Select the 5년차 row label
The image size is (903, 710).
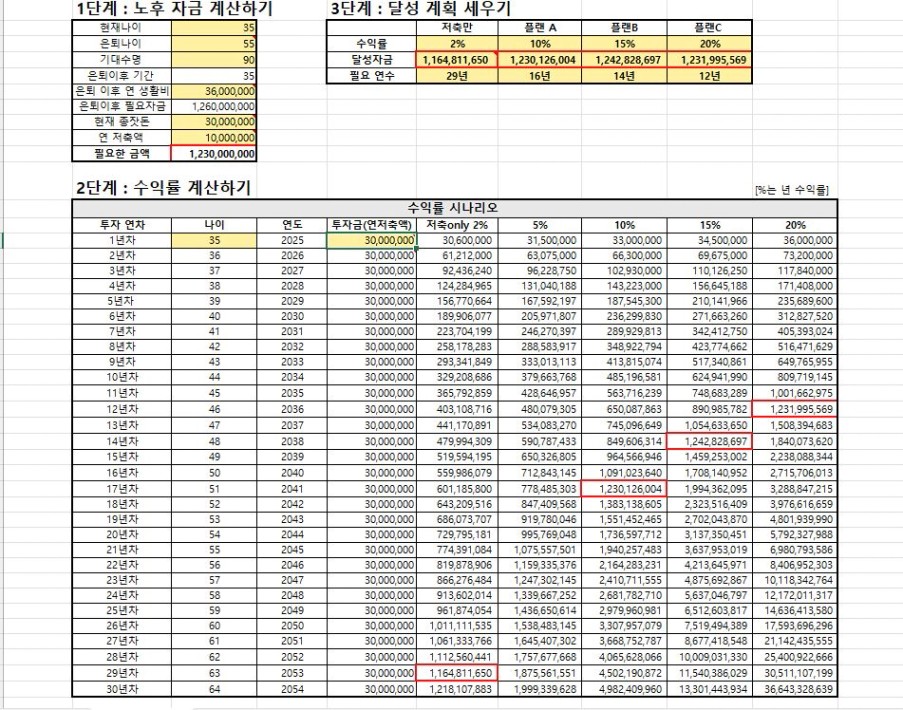click(x=122, y=301)
